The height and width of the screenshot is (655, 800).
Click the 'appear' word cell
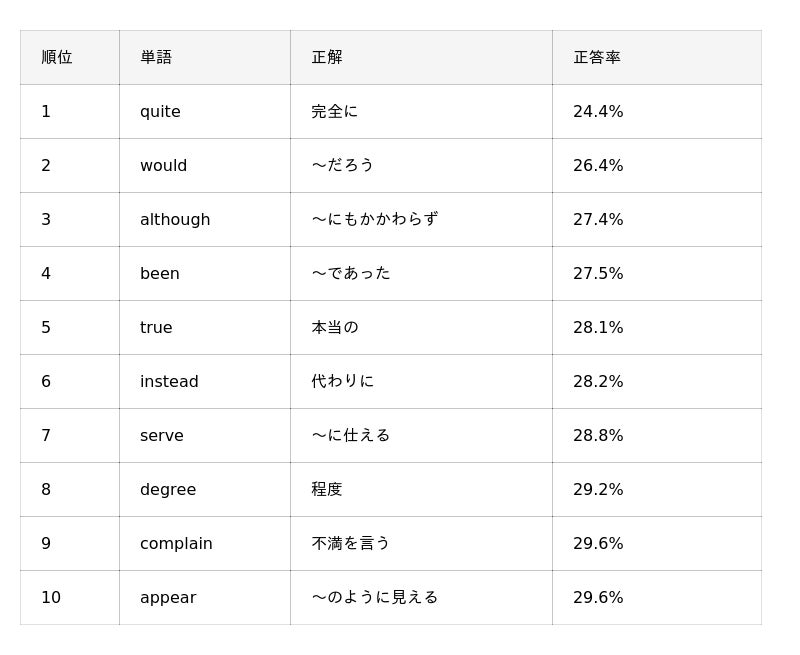pos(205,597)
